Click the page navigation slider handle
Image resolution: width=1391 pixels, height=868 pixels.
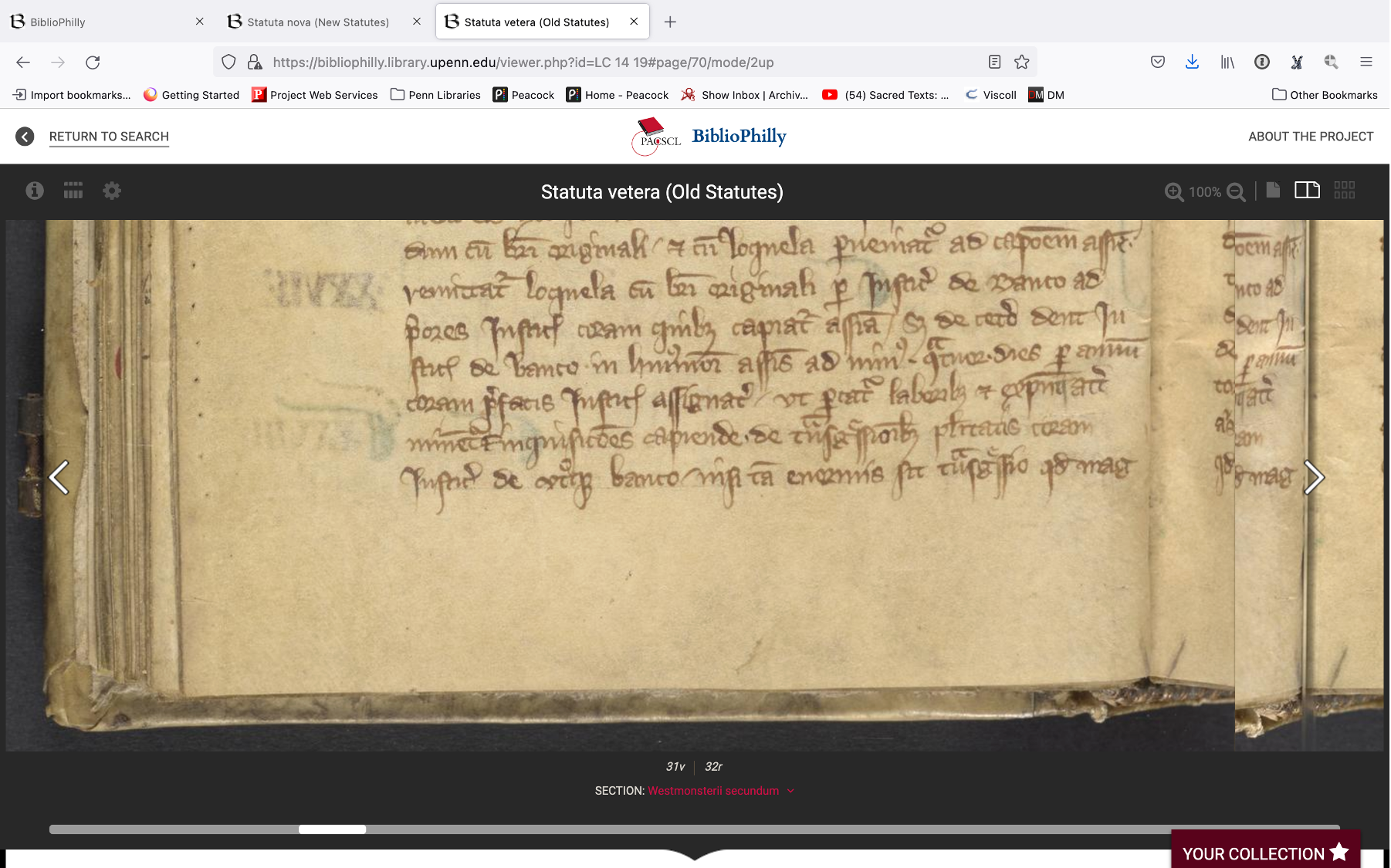coord(332,829)
